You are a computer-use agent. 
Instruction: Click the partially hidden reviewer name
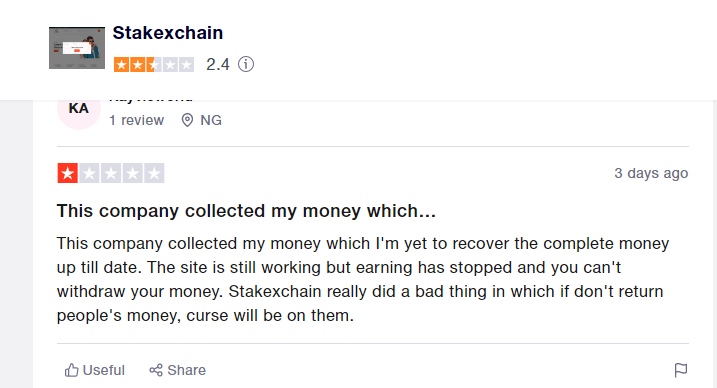[151, 100]
